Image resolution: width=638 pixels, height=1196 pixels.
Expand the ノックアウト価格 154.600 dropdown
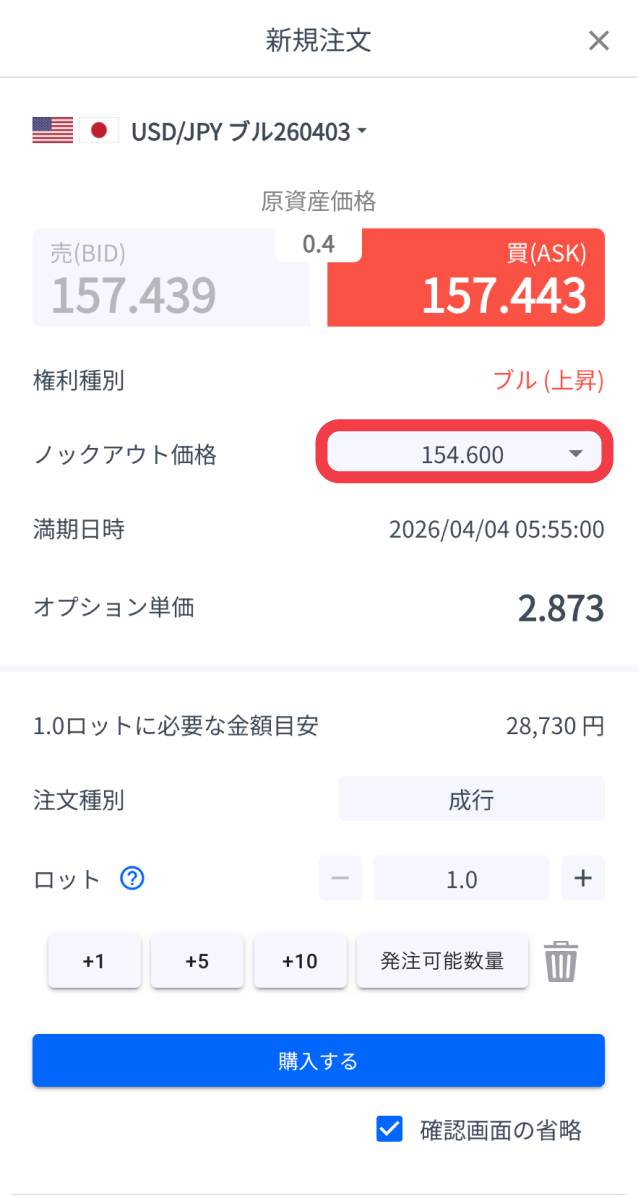click(462, 452)
